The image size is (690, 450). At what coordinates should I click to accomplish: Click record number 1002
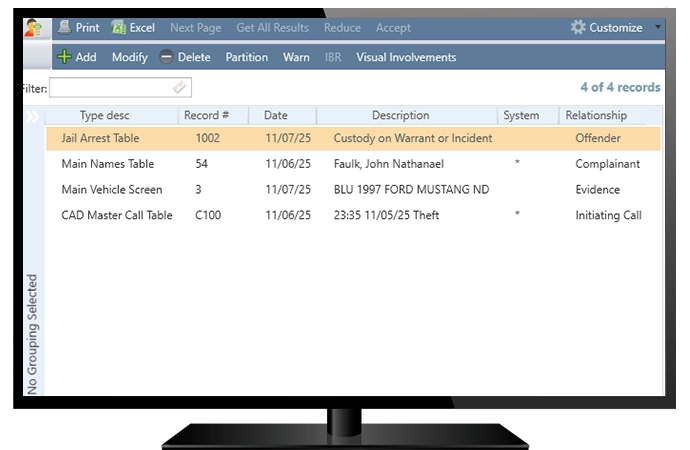point(208,138)
